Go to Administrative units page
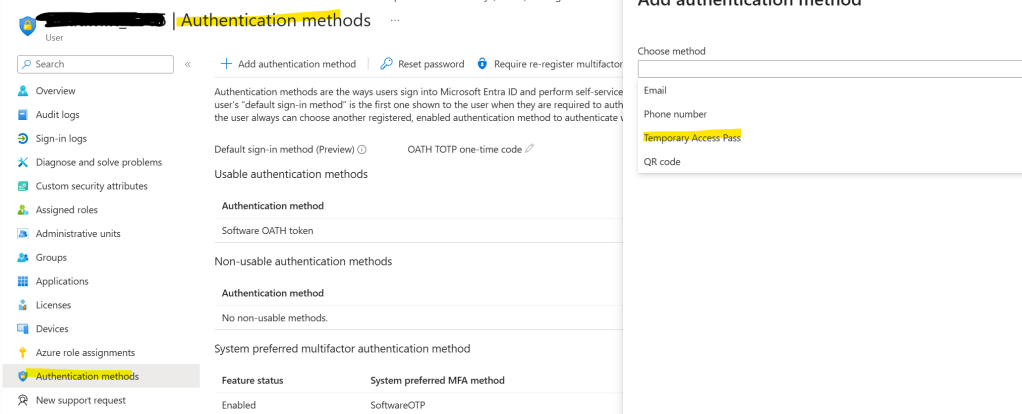Image resolution: width=1022 pixels, height=414 pixels. (x=78, y=234)
